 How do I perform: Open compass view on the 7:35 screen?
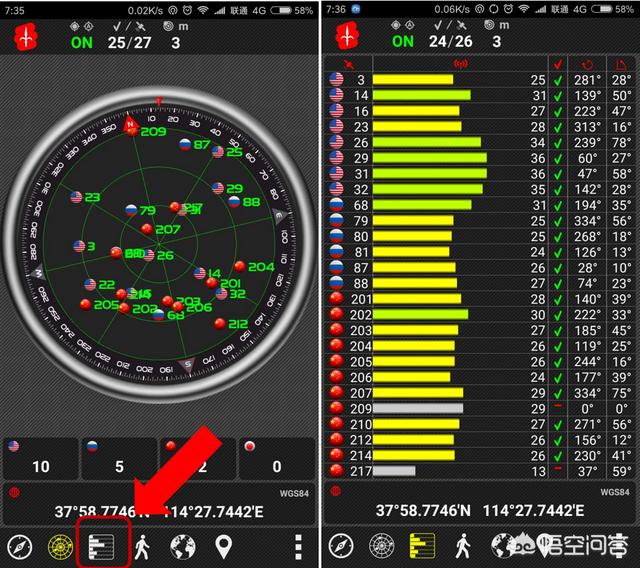19,547
